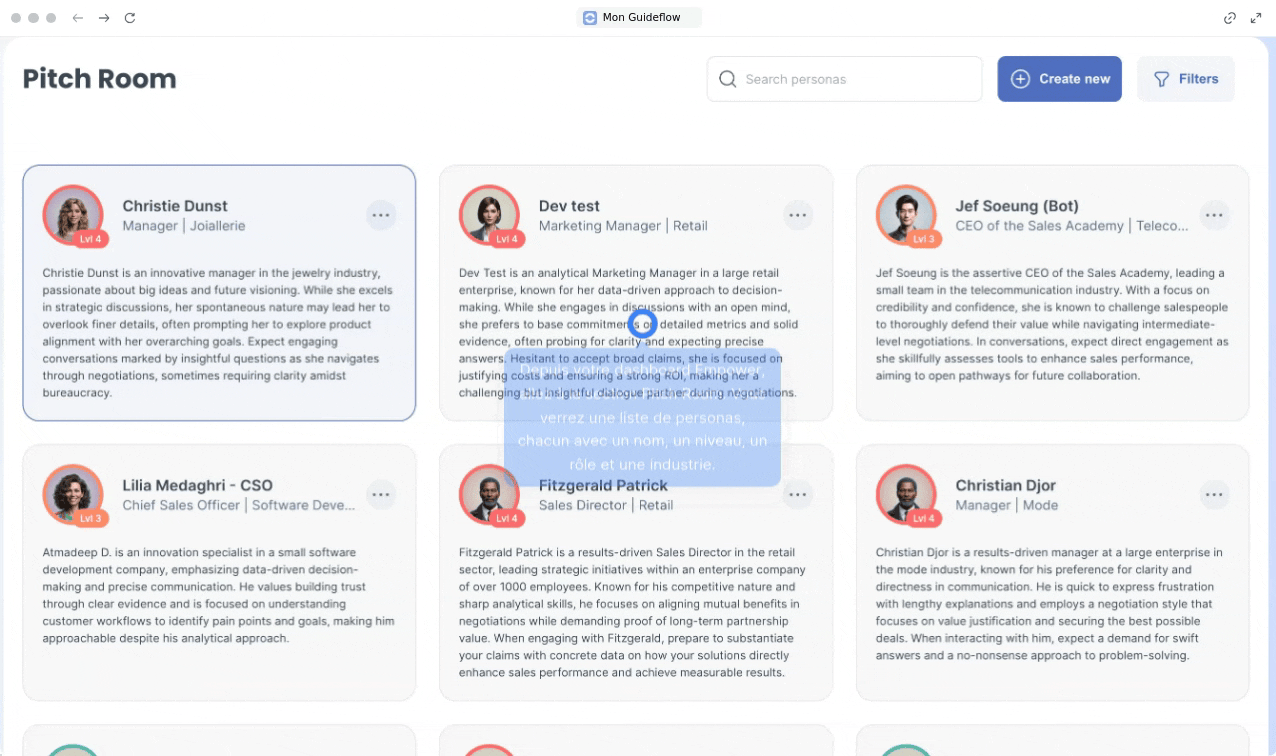
Task: Open the Christian Djor persona name
Action: click(1005, 485)
